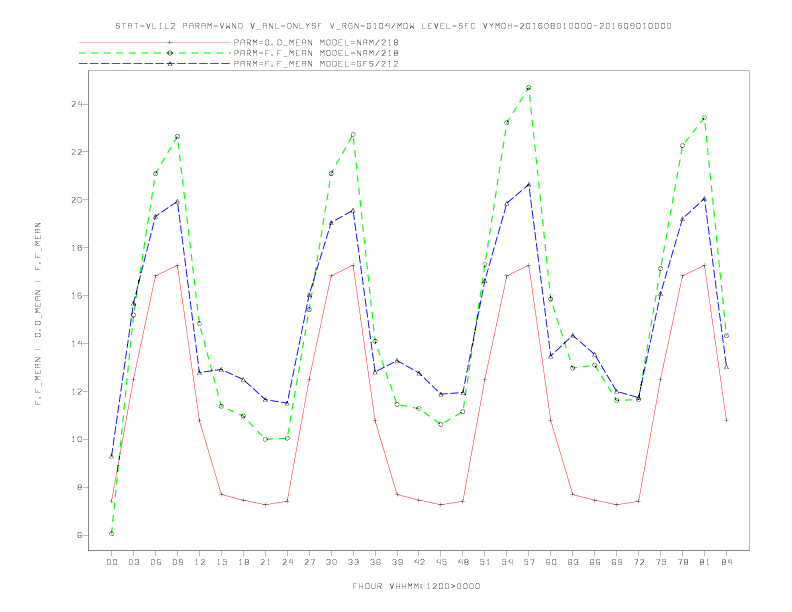Click the vertical y-axis label F.F_MEAN | O.O_MEAN
Viewport: 792px width, 612px height.
pos(38,314)
